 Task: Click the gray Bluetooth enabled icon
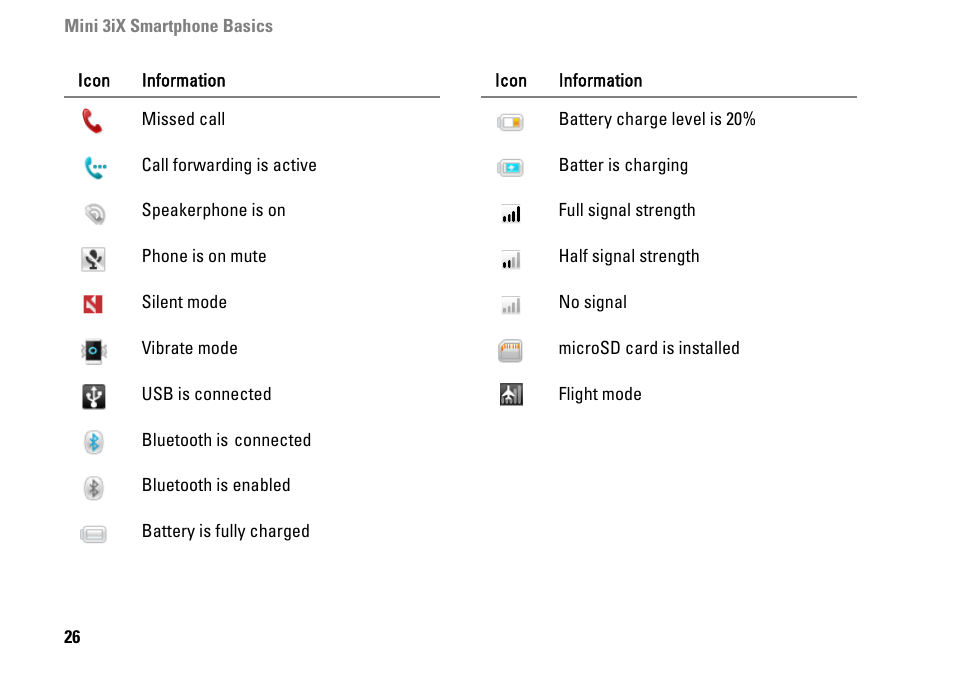(94, 488)
